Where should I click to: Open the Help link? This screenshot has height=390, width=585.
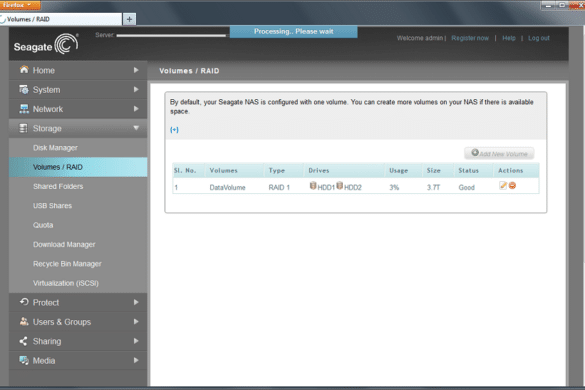pyautogui.click(x=509, y=38)
